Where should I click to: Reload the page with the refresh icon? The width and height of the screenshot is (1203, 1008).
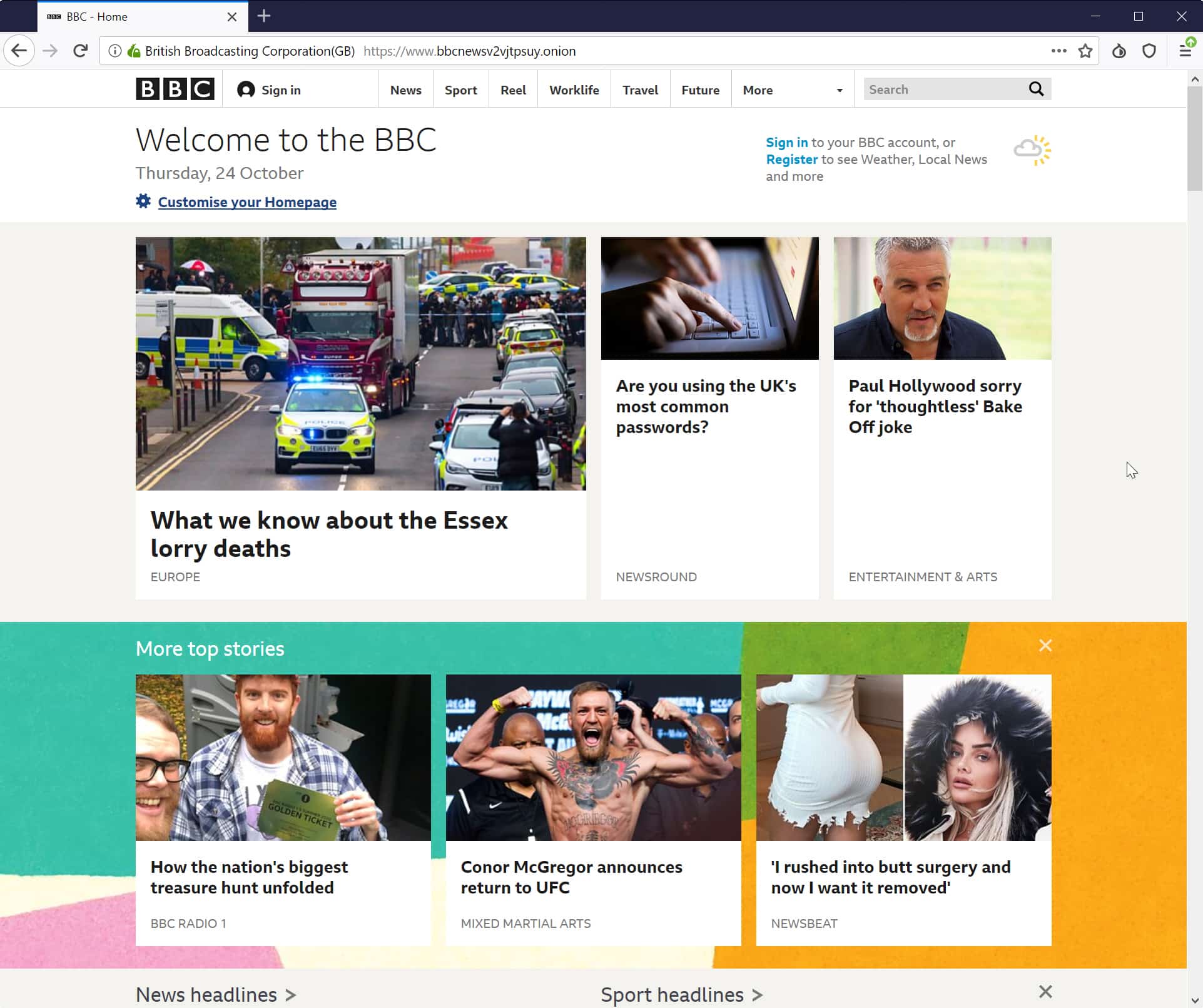pyautogui.click(x=80, y=51)
